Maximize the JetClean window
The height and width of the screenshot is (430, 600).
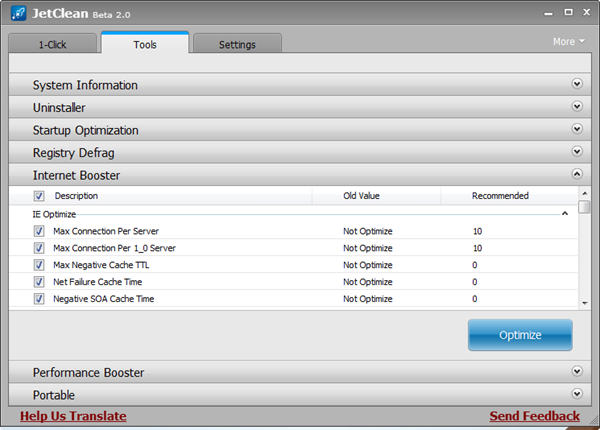coord(569,12)
